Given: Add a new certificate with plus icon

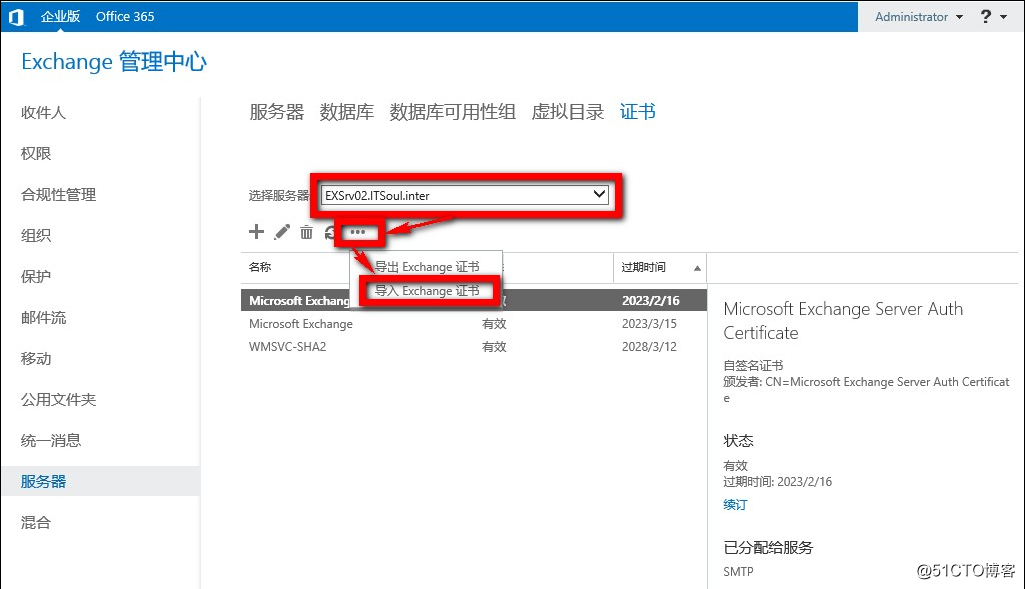Looking at the screenshot, I should [256, 231].
